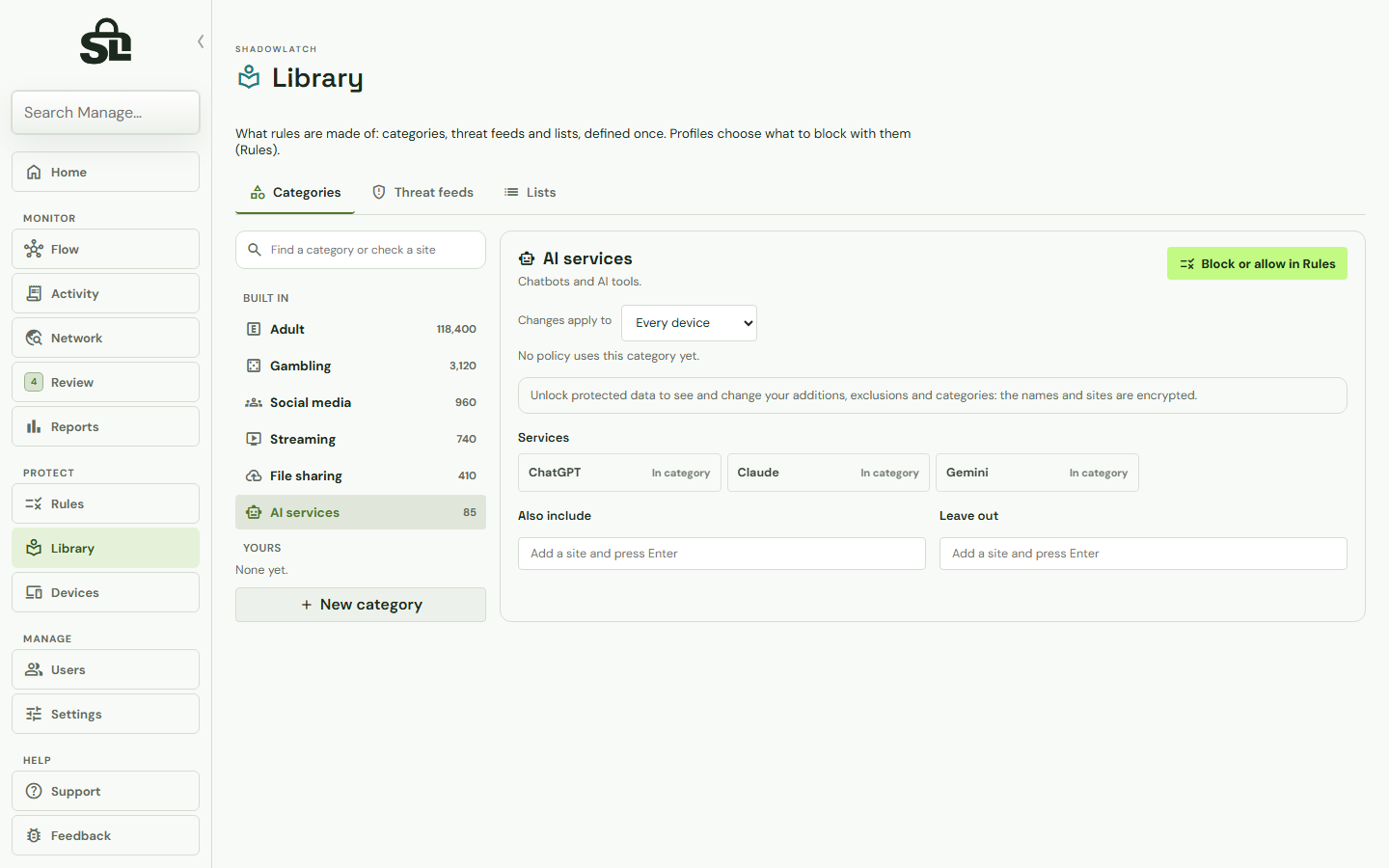The image size is (1389, 868).
Task: Open the Reports page
Action: [105, 426]
